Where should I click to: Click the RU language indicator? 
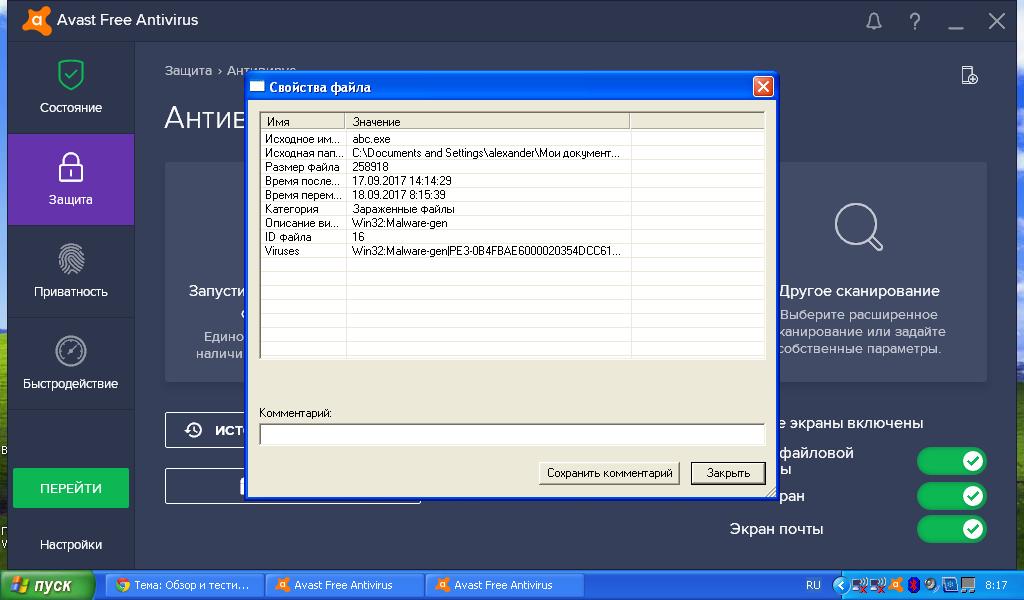tap(813, 585)
